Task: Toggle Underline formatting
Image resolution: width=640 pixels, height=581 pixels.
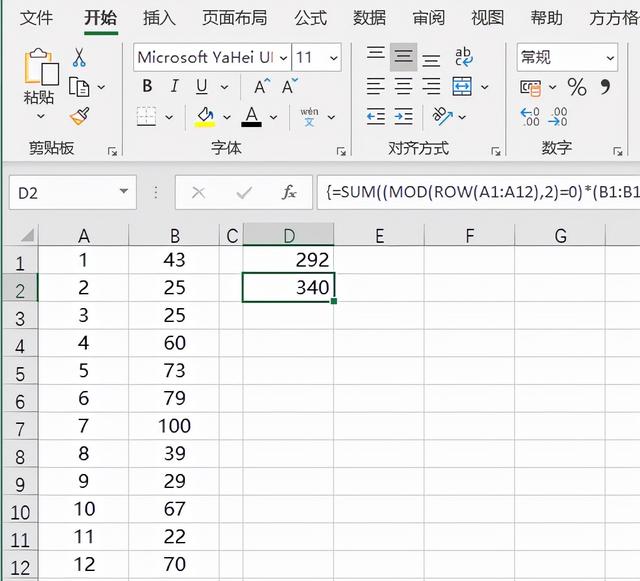Action: [202, 87]
